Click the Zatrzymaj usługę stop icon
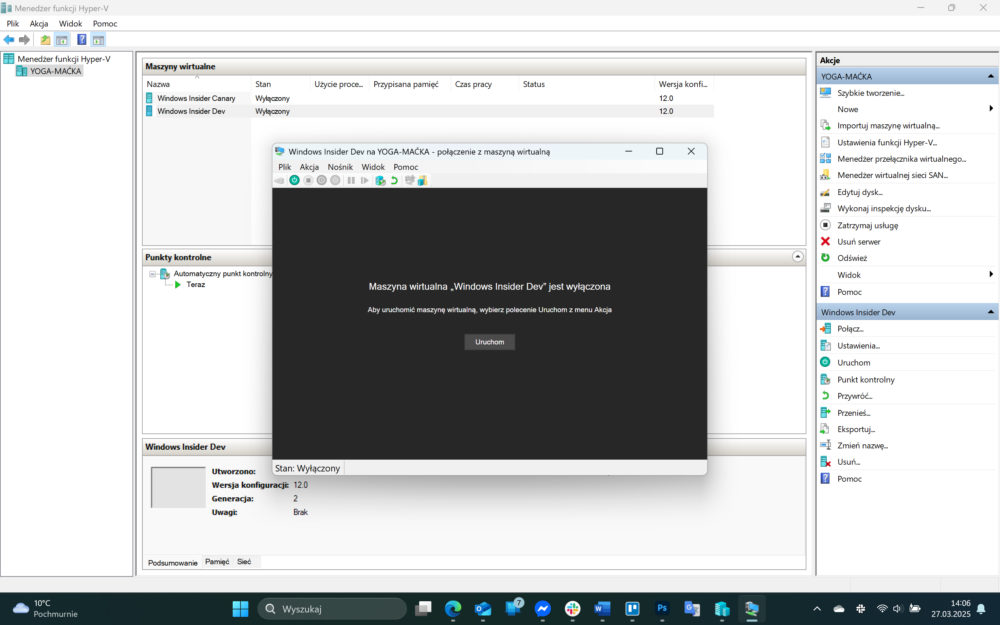 [825, 225]
